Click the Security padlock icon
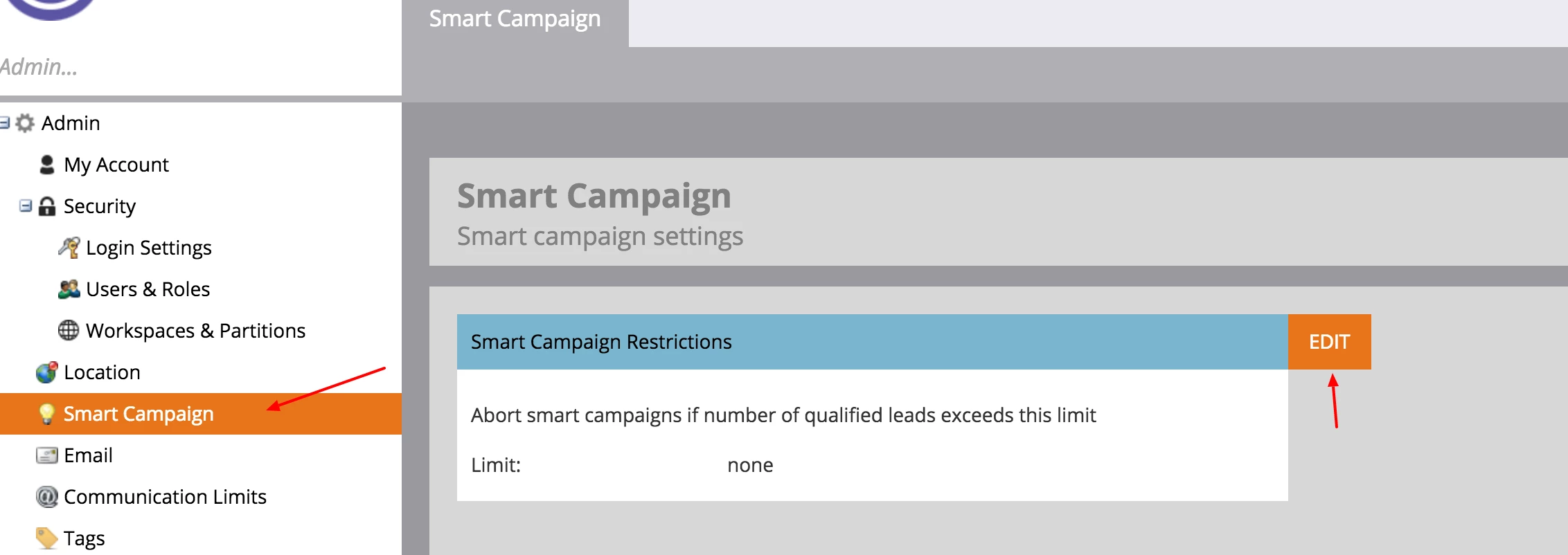The width and height of the screenshot is (1568, 555). click(47, 206)
